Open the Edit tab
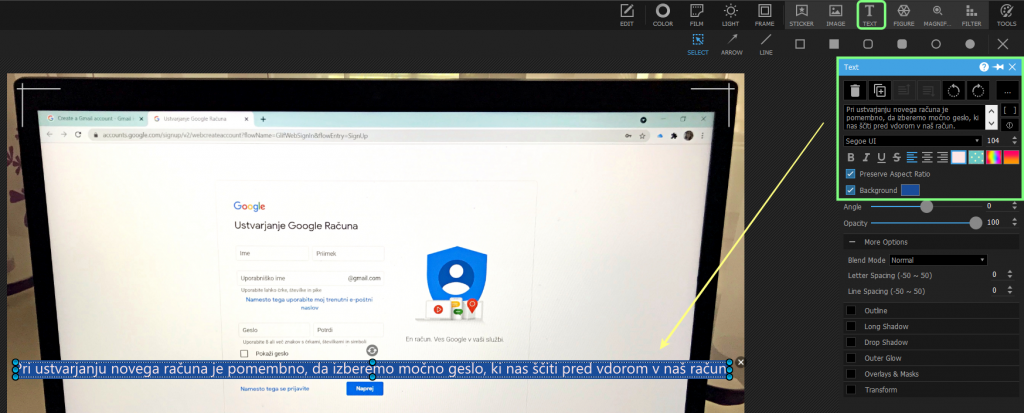Image resolution: width=1024 pixels, height=413 pixels. click(627, 15)
